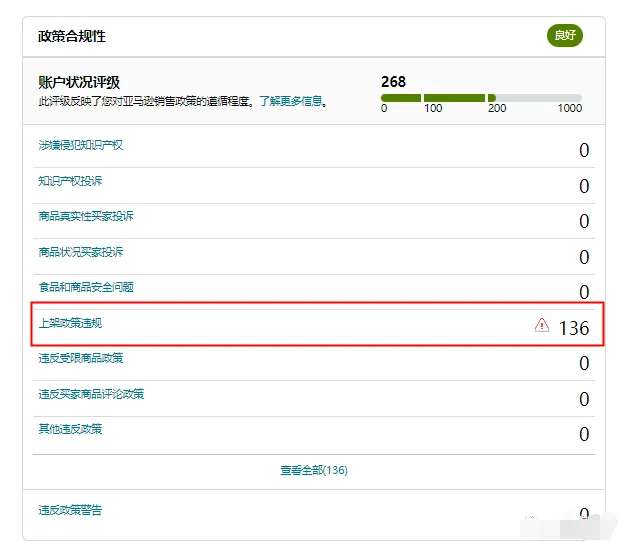Click the 100 label on the rating scale
The height and width of the screenshot is (547, 628).
tap(433, 108)
